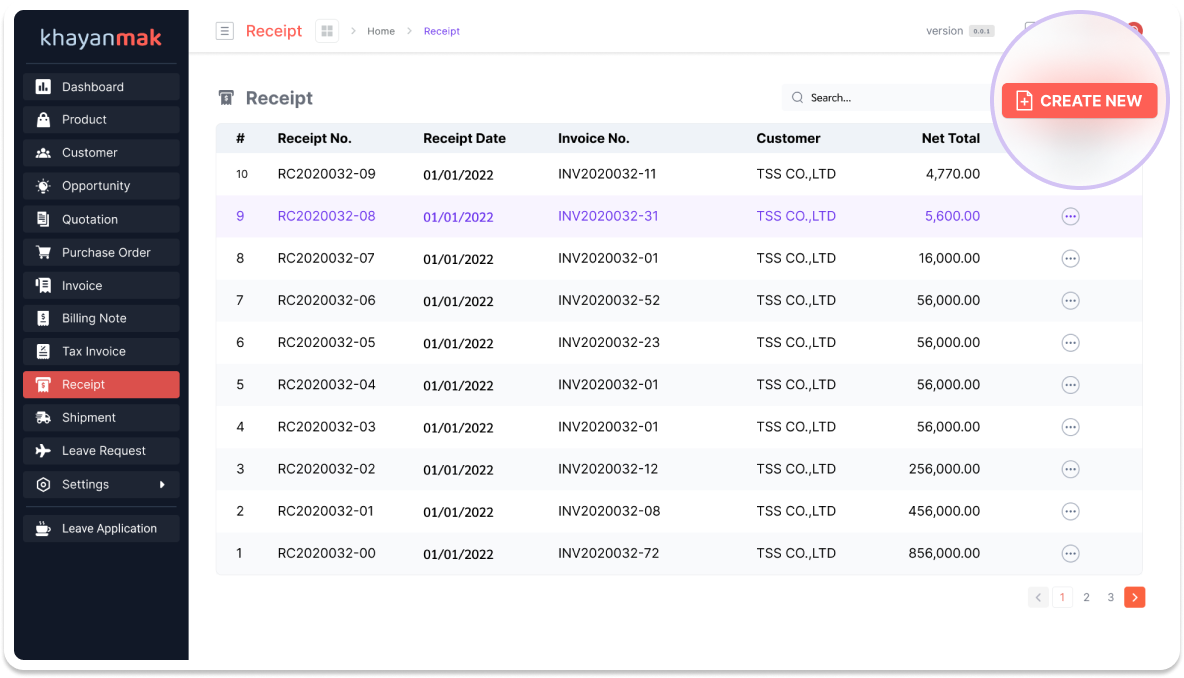This screenshot has width=1184, height=678.
Task: Click the Product bag icon in sidebar
Action: point(43,120)
